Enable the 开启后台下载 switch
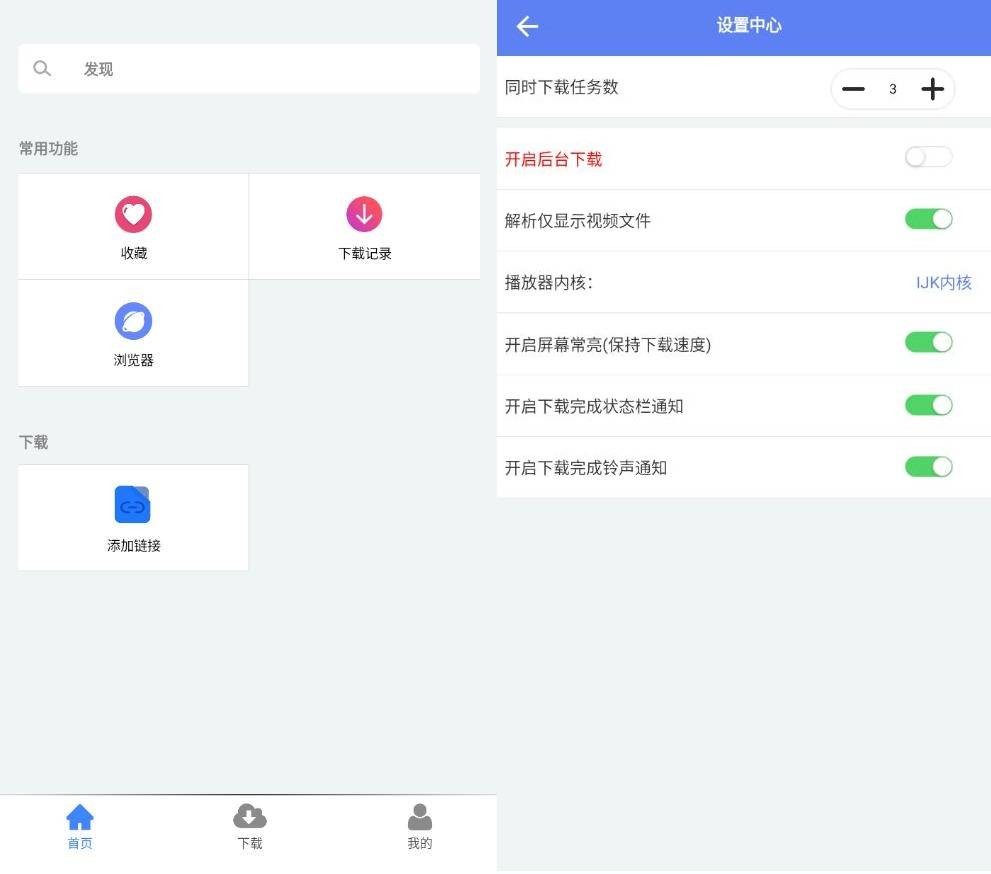991x874 pixels. (928, 158)
